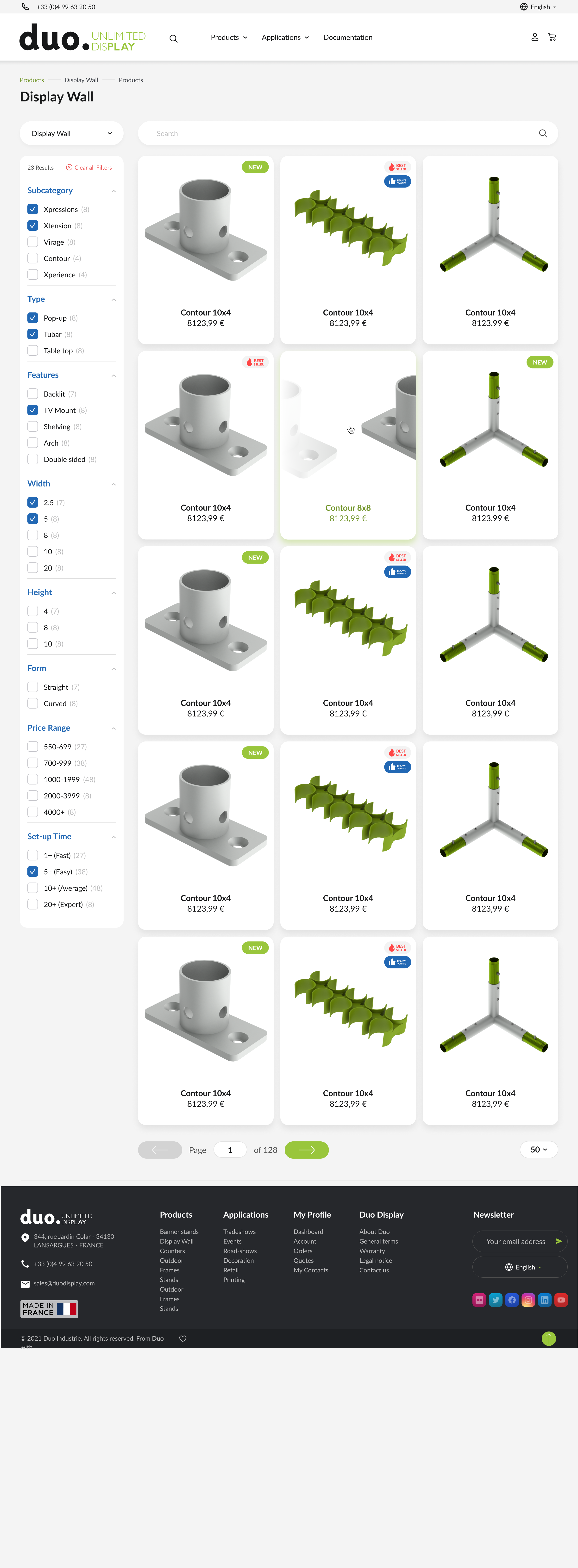Screen dimensions: 578x1568
Task: Open the footer Dashboard link
Action: 308,1232
